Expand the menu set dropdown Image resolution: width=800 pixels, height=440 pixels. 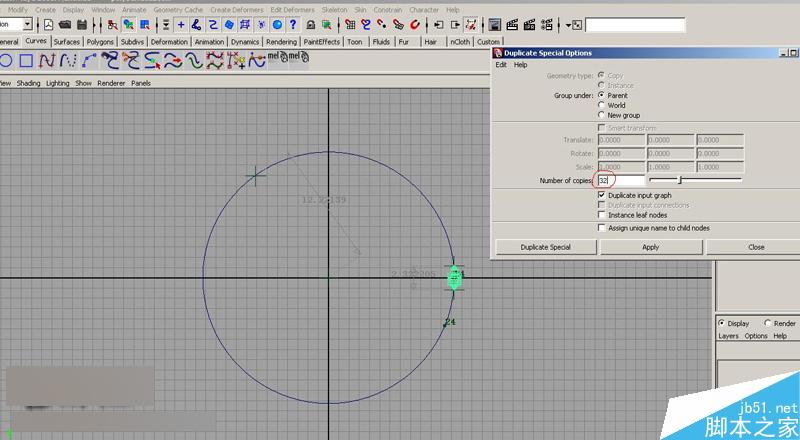click(x=28, y=24)
